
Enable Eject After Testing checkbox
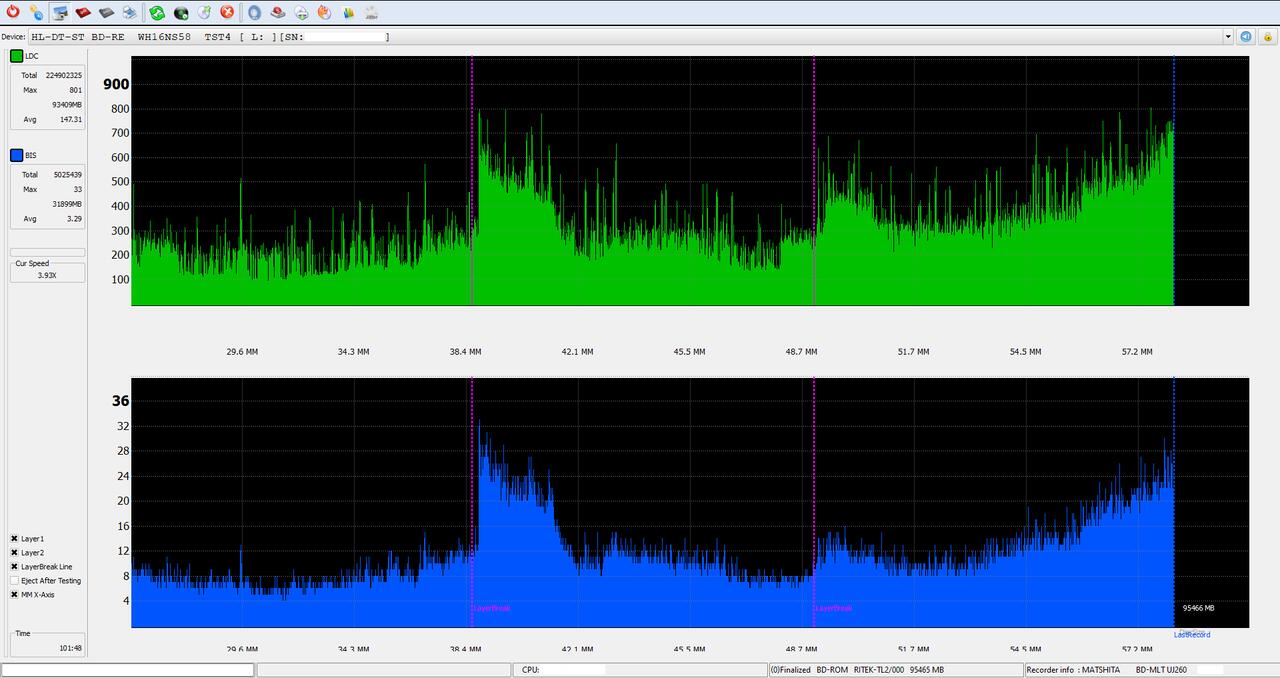[15, 580]
